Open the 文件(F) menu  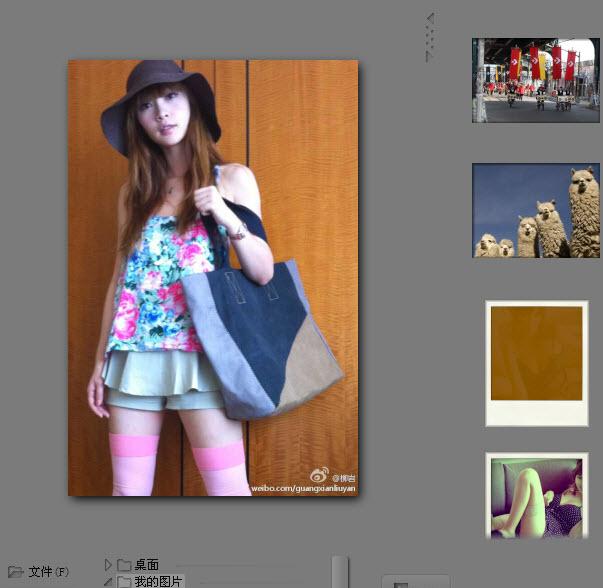tap(49, 572)
